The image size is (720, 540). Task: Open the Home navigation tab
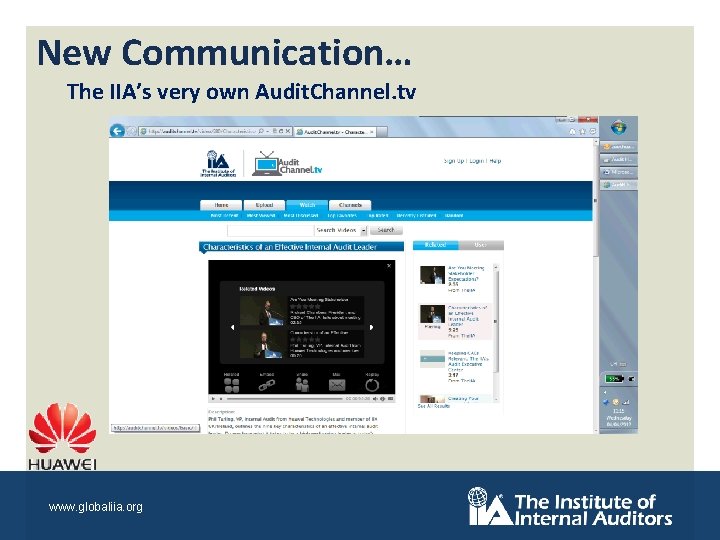[221, 205]
